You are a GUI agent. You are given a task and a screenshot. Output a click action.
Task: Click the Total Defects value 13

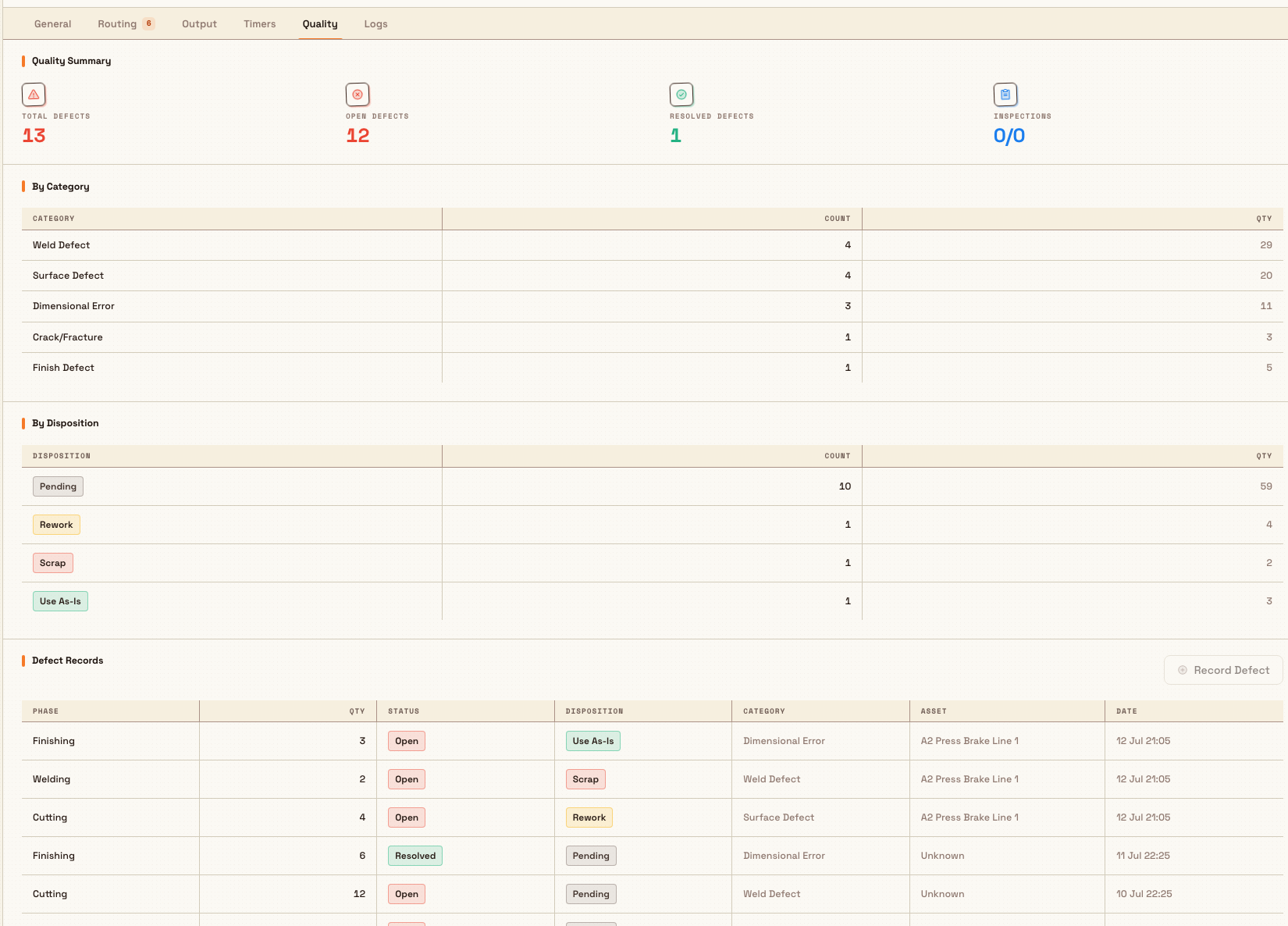point(34,136)
